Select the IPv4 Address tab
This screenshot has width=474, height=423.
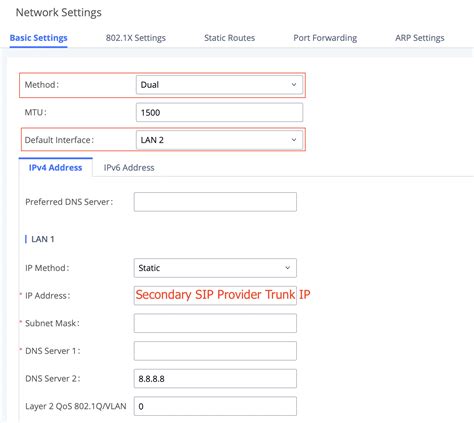pyautogui.click(x=55, y=168)
